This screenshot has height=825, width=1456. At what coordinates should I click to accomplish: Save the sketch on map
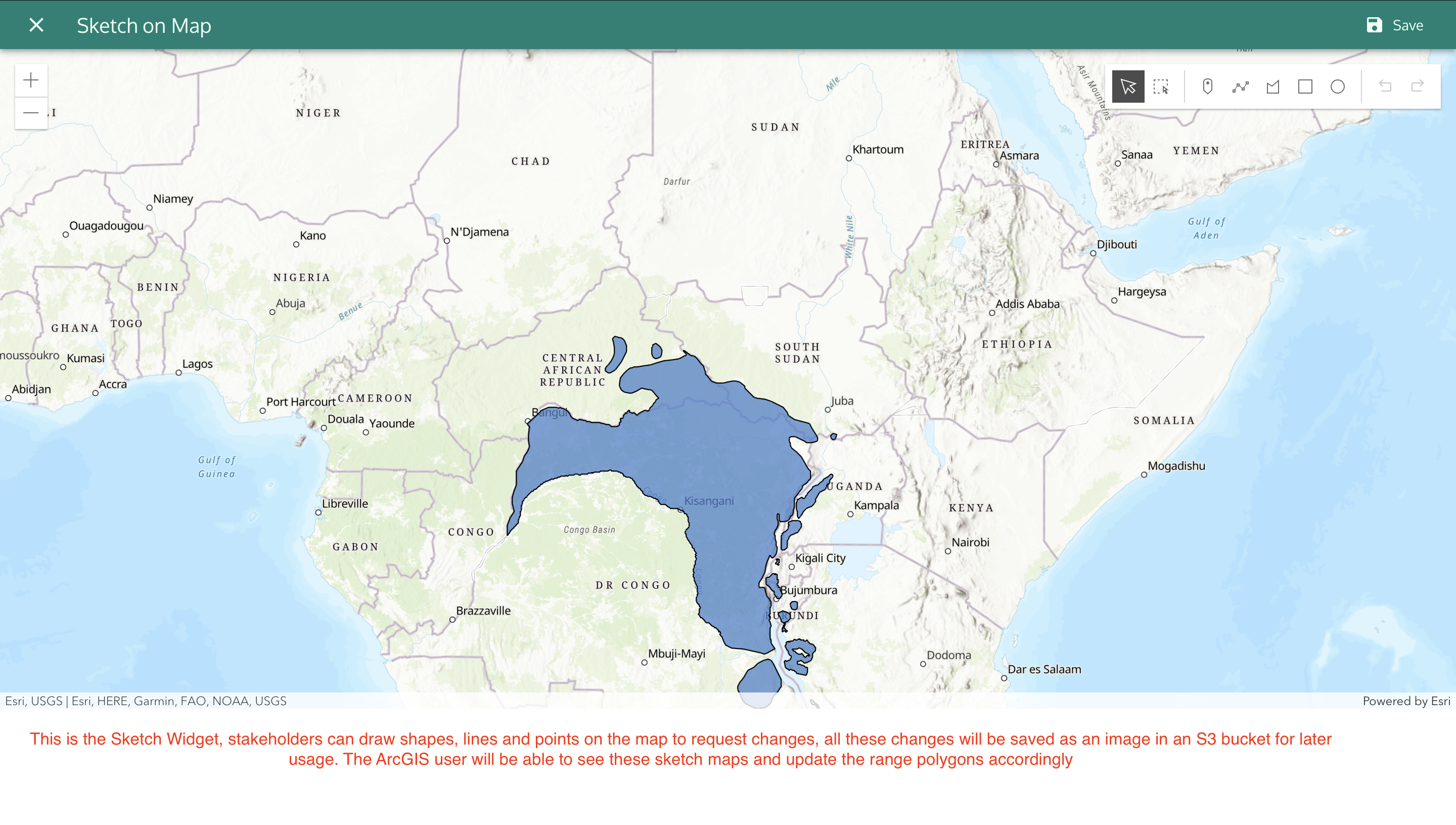coord(1394,25)
